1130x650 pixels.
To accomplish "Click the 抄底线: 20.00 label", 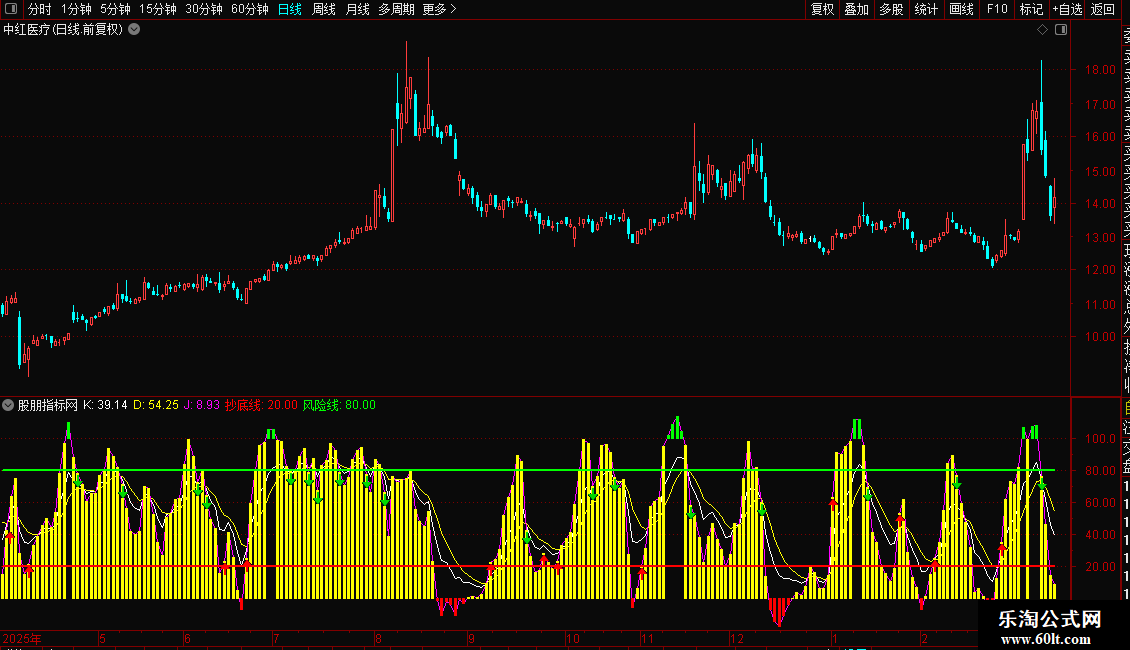I will [x=261, y=405].
